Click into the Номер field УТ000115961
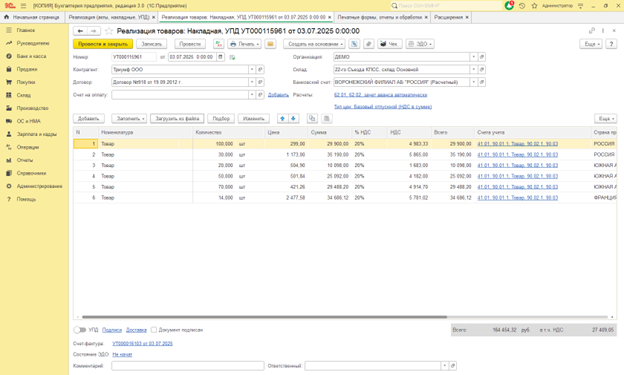This screenshot has width=624, height=375. pos(134,57)
